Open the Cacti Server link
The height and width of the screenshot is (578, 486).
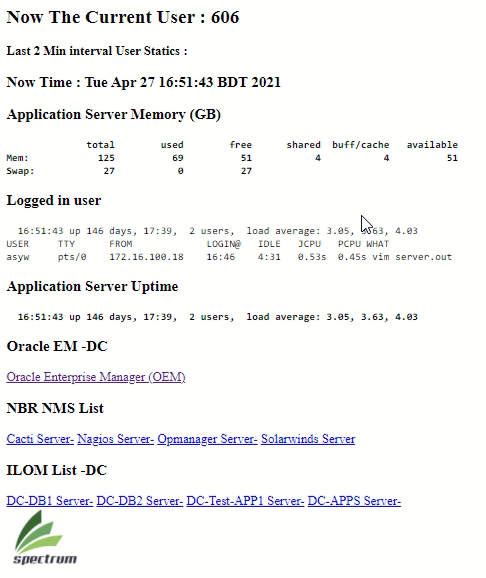click(x=40, y=439)
